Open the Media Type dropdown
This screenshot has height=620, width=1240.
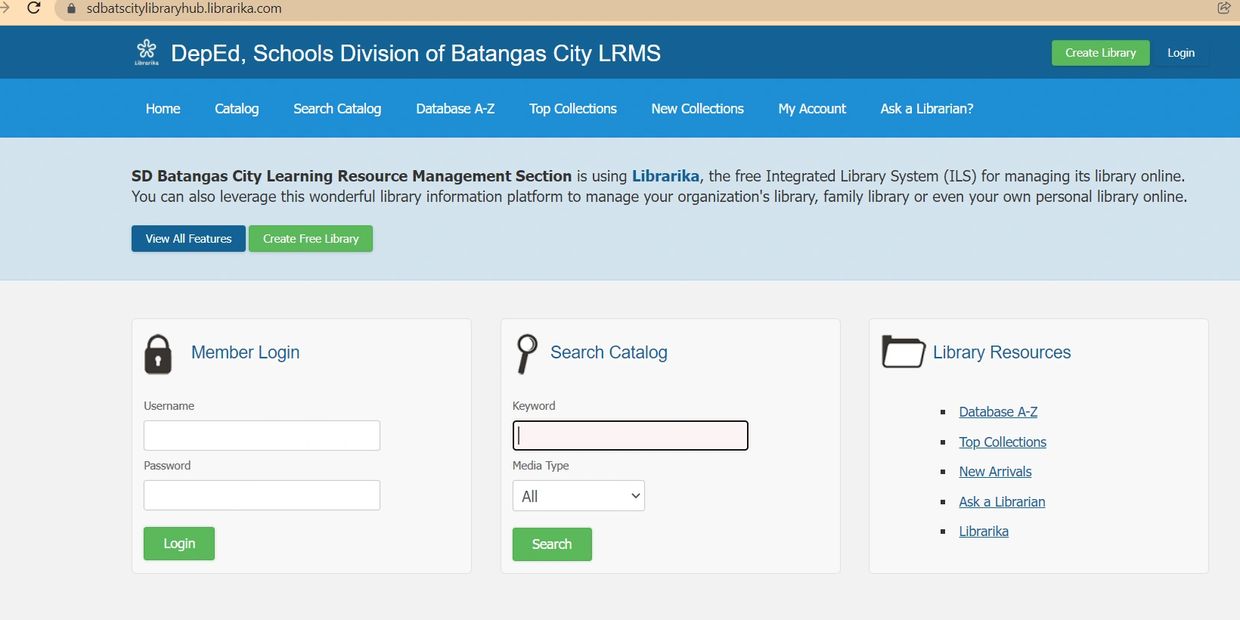(x=578, y=496)
